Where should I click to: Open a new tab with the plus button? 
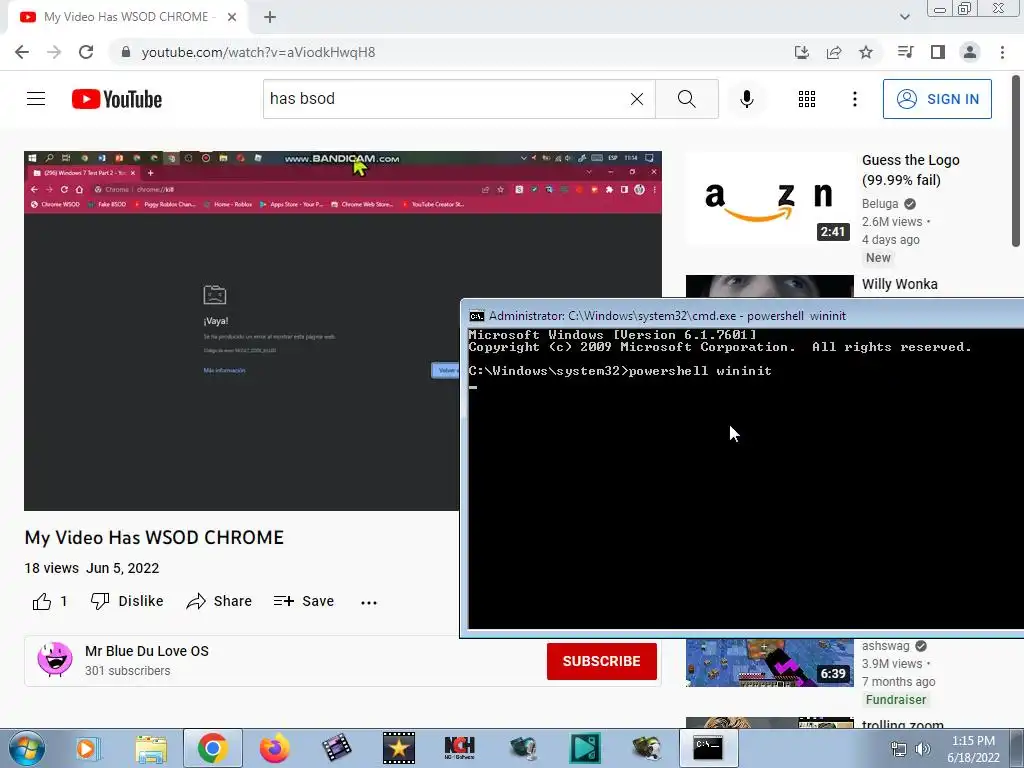pos(270,17)
